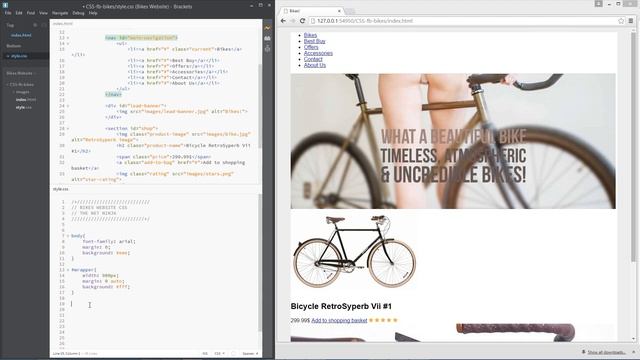Open the Edit menu in Brackets
Screen dimensions: 640x360
tap(19, 13)
